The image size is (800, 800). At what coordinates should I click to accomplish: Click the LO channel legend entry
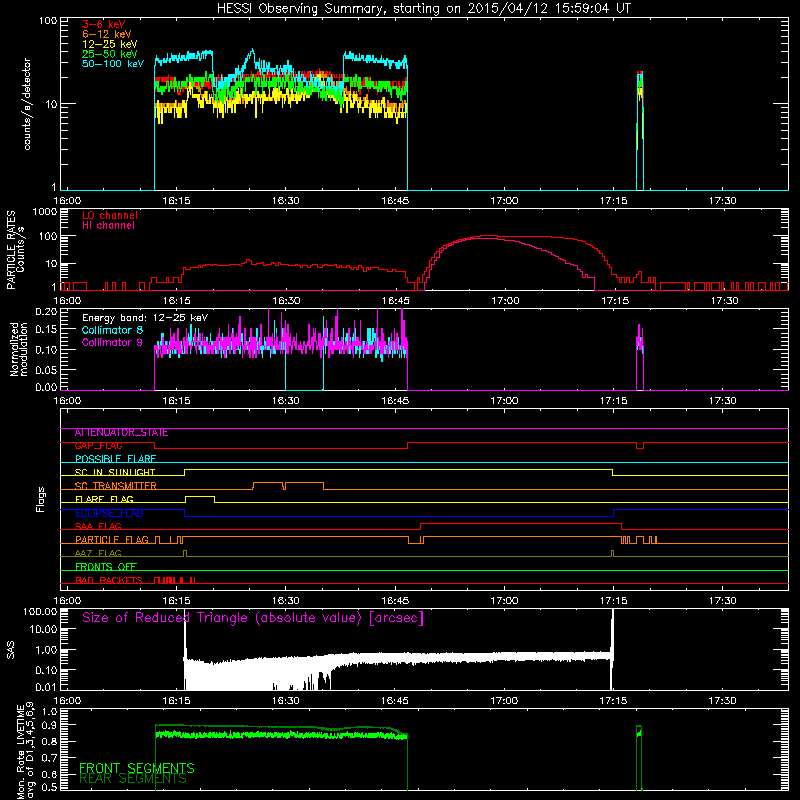[110, 215]
